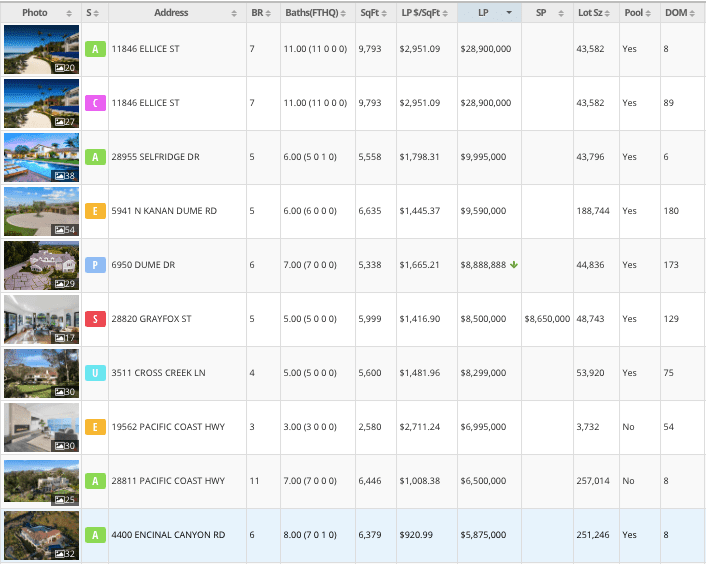Click the red S status badge for 28820 Grayfox St
706x564 pixels.
(95, 319)
